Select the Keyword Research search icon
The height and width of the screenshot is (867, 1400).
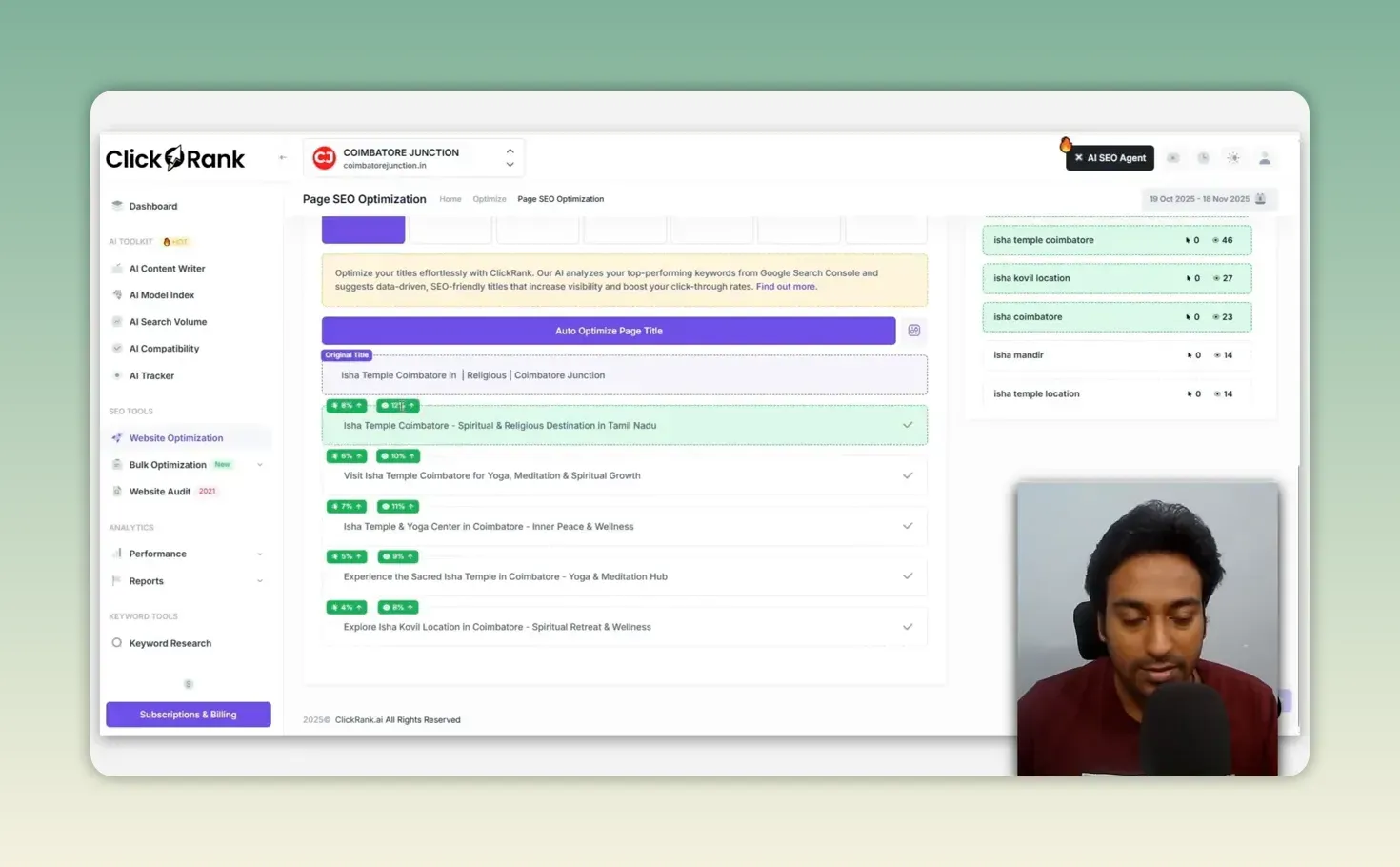[117, 643]
